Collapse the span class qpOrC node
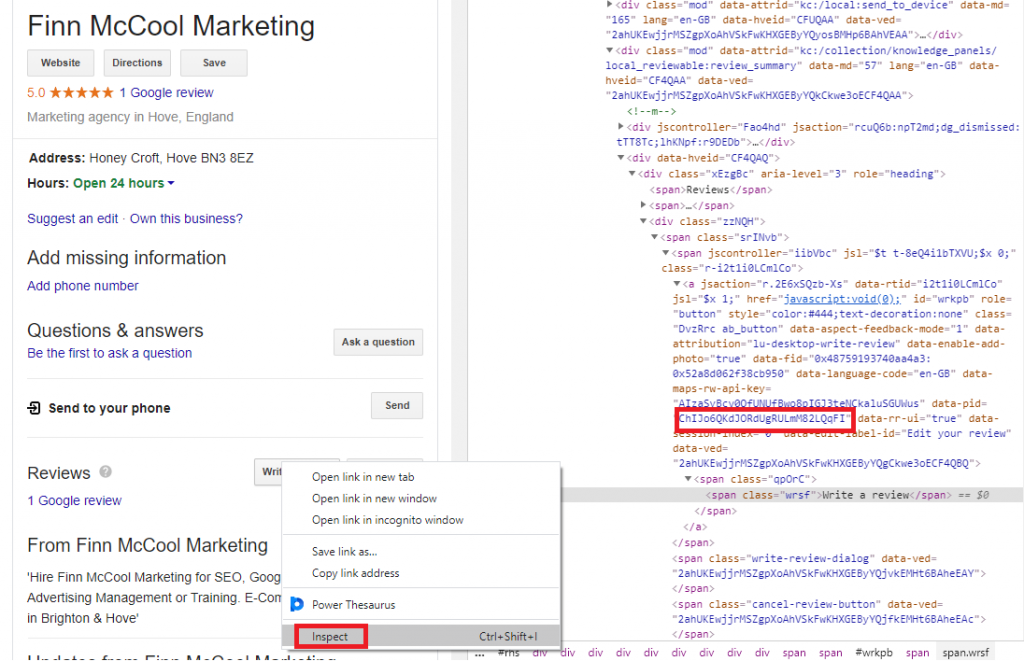The width and height of the screenshot is (1024, 661). coord(688,479)
